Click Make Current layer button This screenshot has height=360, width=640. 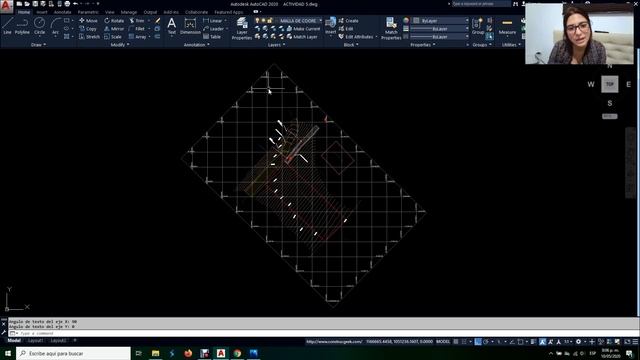pos(303,29)
